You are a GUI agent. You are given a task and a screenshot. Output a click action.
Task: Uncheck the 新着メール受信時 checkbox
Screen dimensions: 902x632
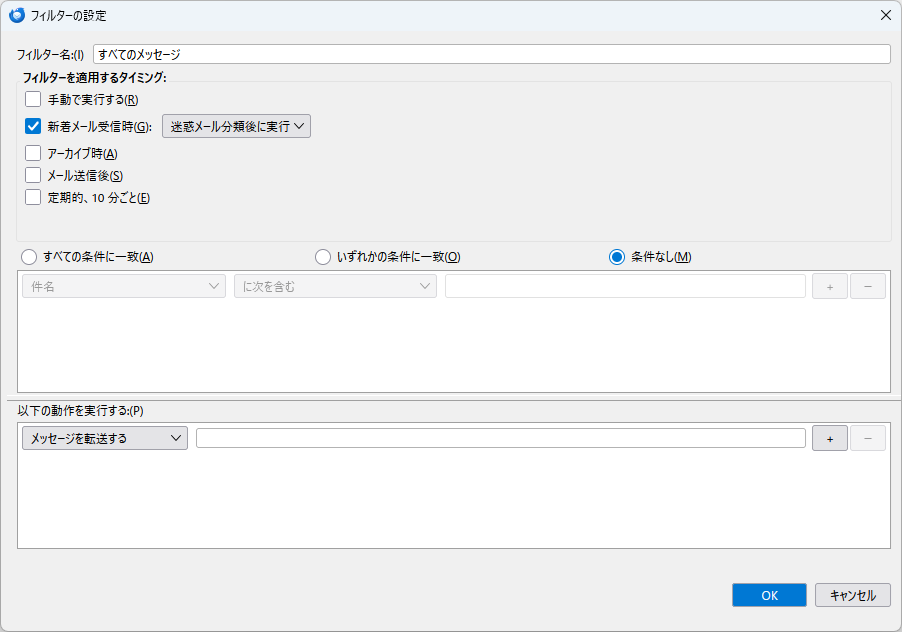tap(33, 126)
